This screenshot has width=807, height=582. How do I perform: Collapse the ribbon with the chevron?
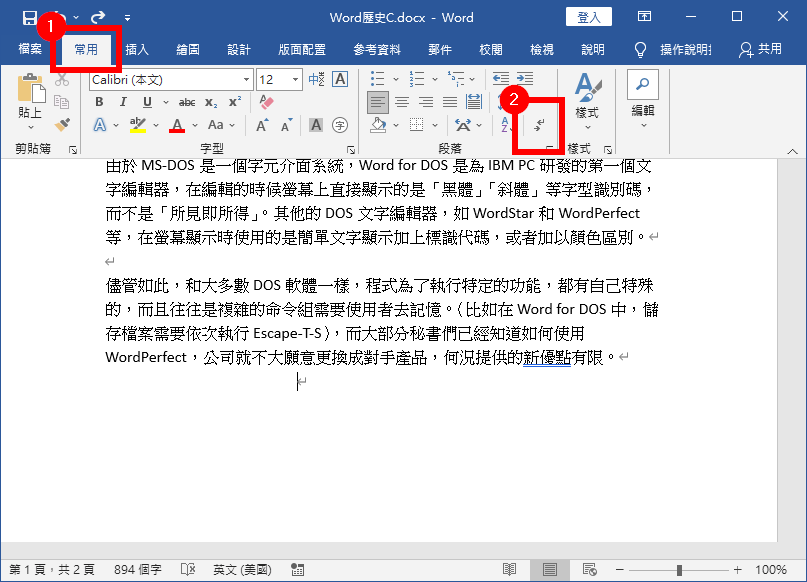pyautogui.click(x=792, y=151)
